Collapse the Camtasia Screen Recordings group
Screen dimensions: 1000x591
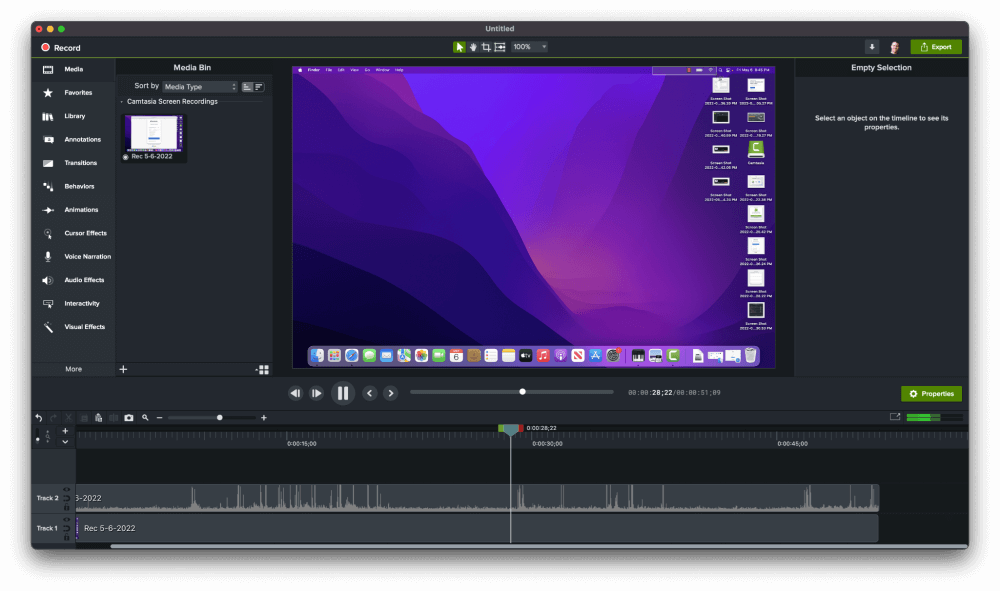(x=122, y=102)
